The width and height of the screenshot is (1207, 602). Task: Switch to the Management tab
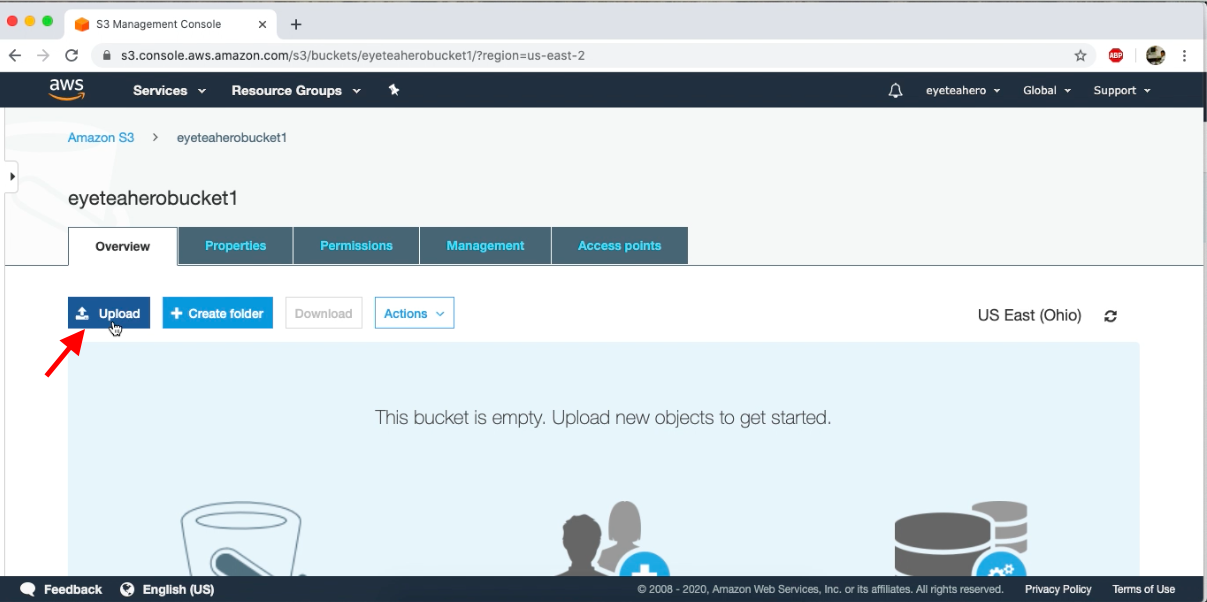pos(485,245)
